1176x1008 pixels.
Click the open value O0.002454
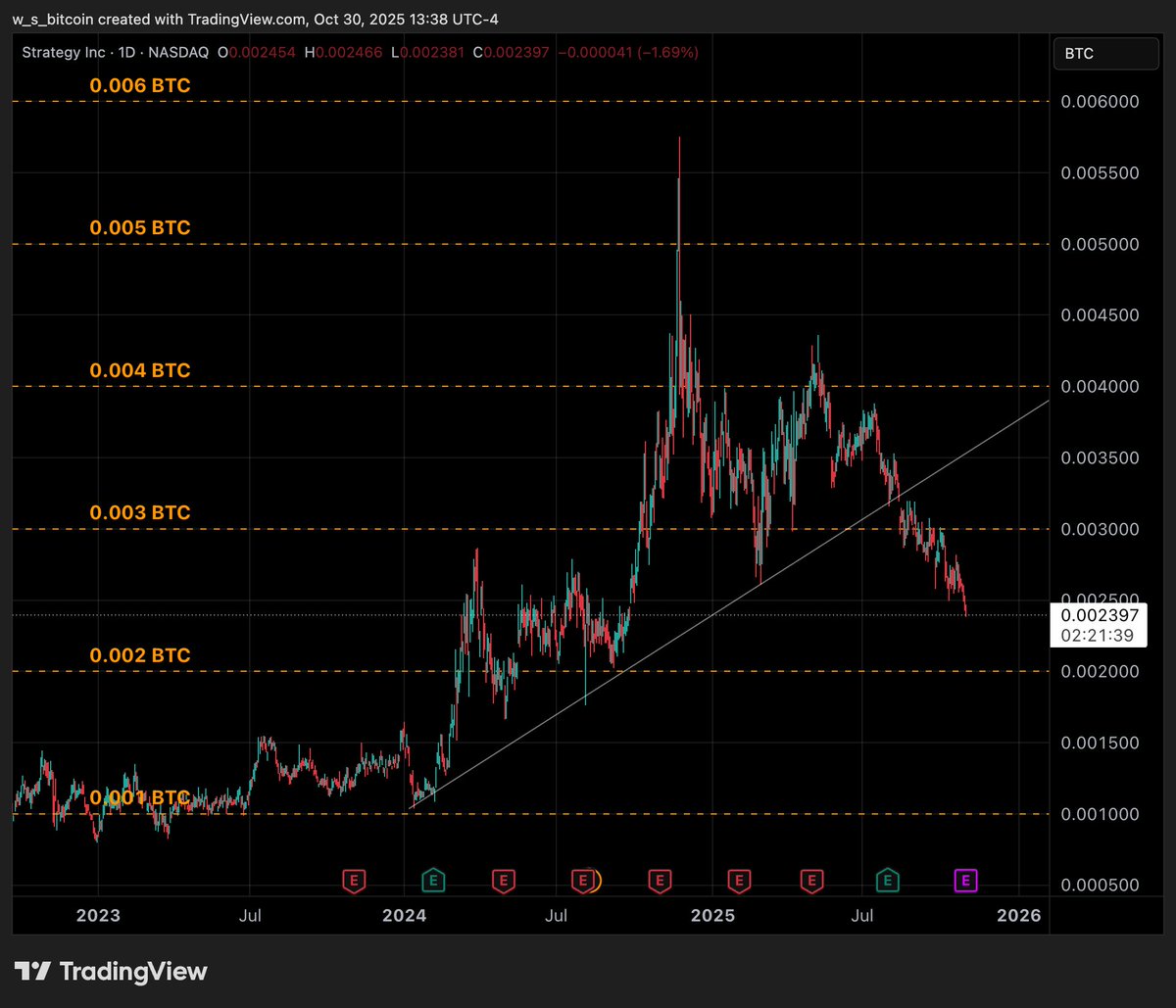pos(257,52)
